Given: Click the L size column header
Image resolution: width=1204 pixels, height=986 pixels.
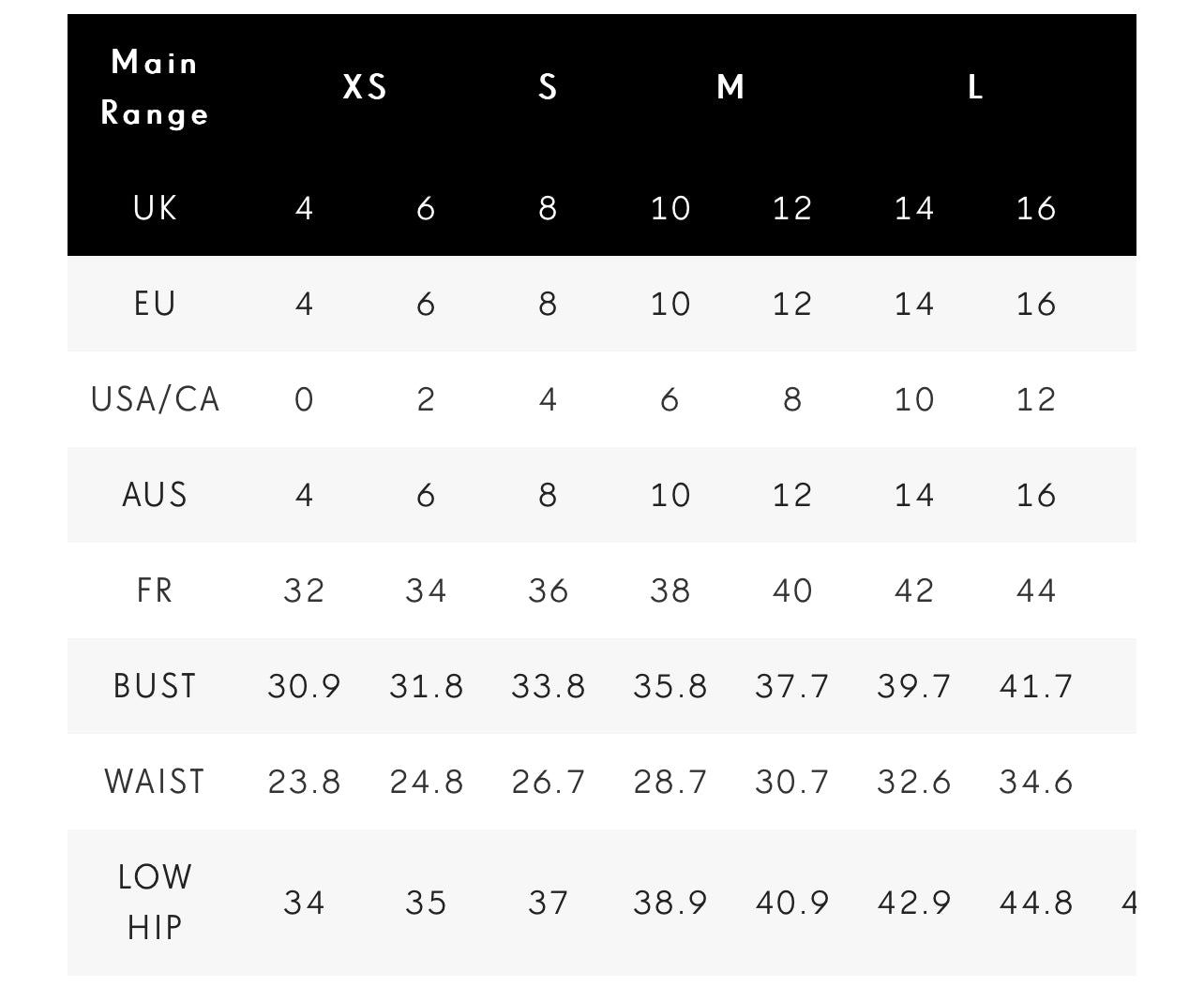Looking at the screenshot, I should click(975, 87).
